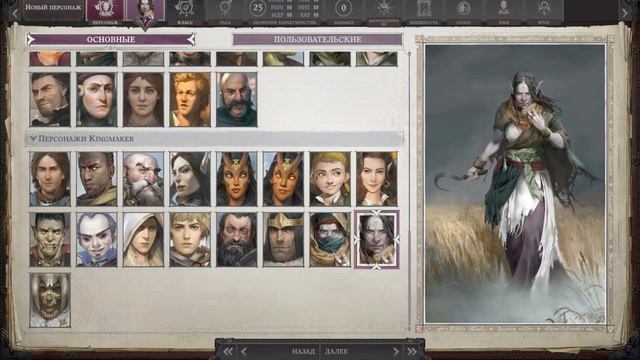Screen dimensions: 640x360
Task: Click the top bar right arrow
Action: coord(625,13)
